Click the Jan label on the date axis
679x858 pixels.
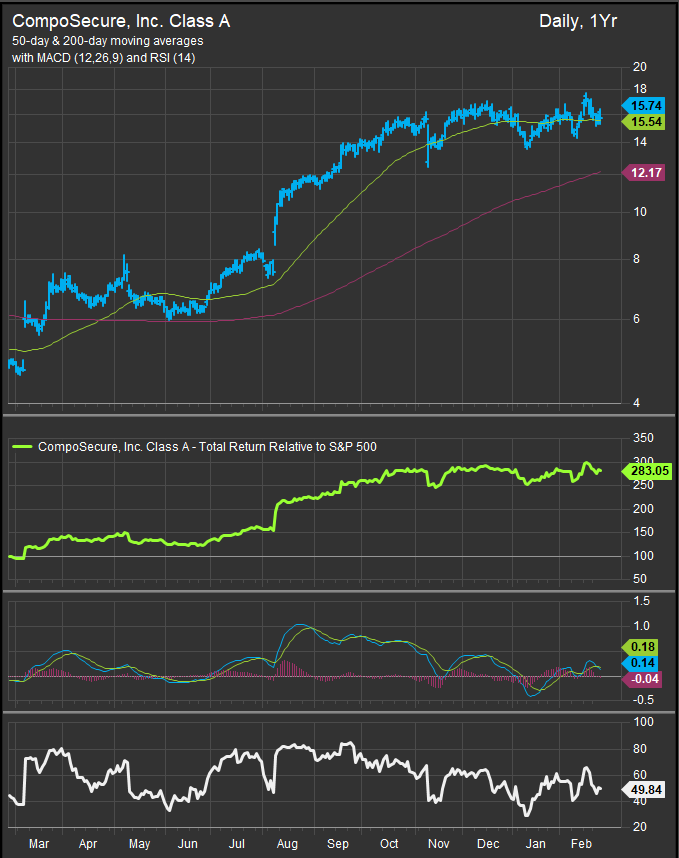pos(536,844)
